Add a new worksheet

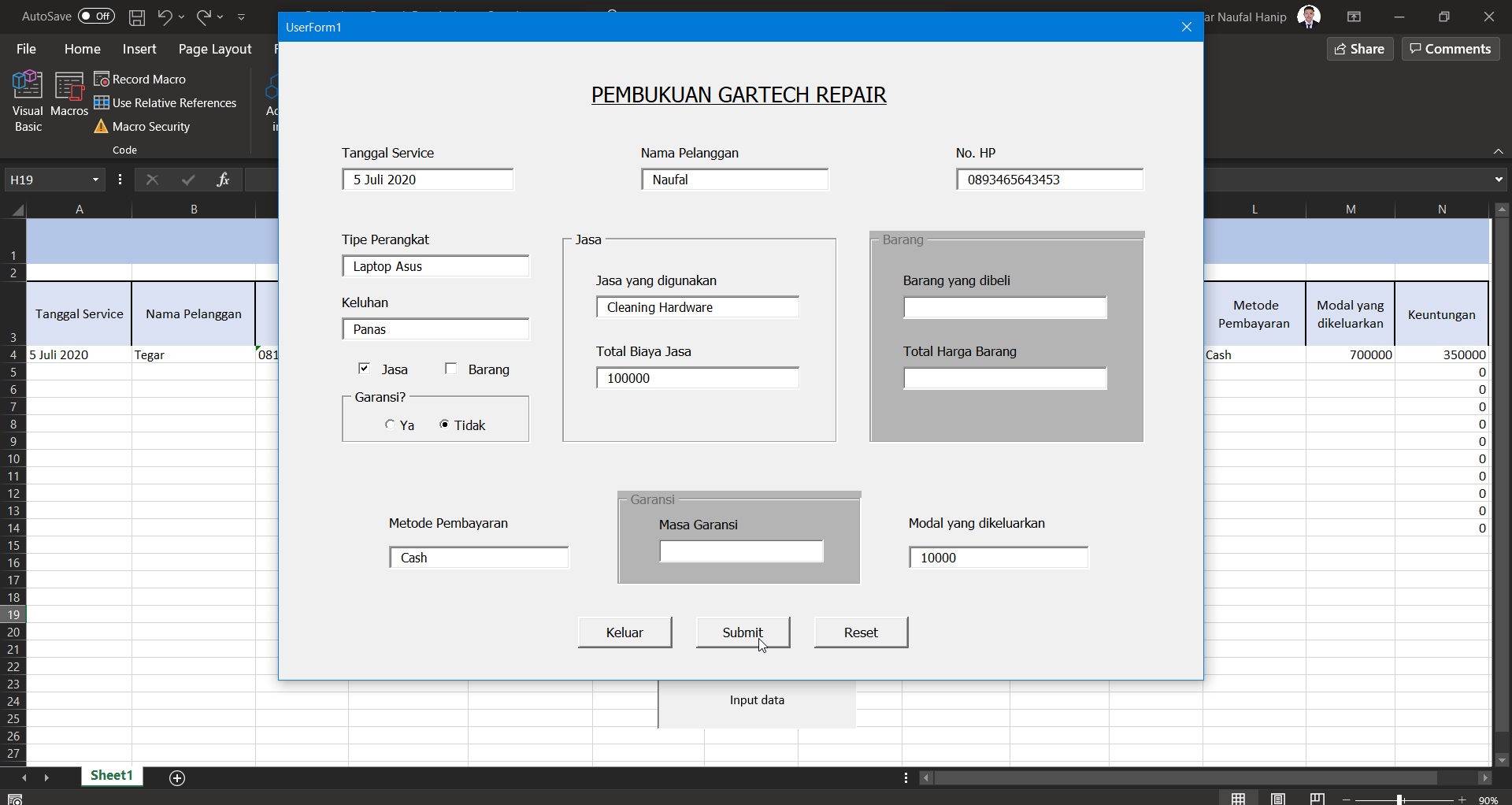point(176,778)
